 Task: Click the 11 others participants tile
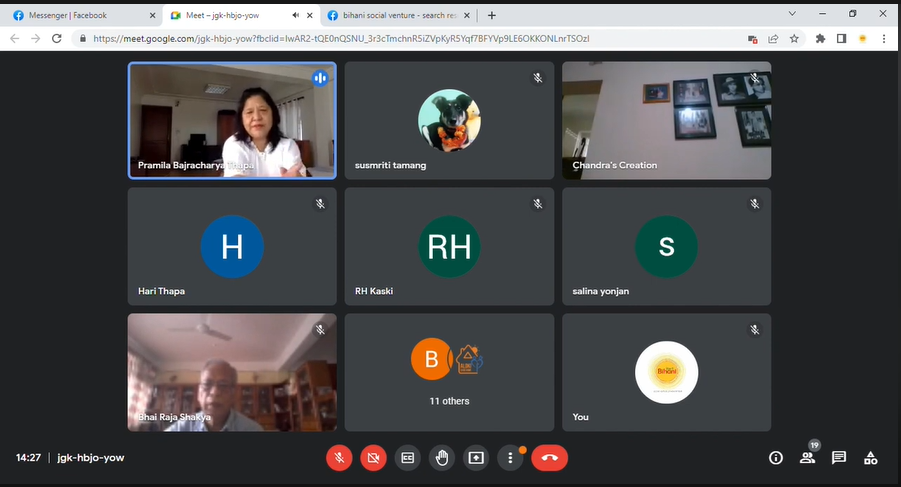(449, 372)
